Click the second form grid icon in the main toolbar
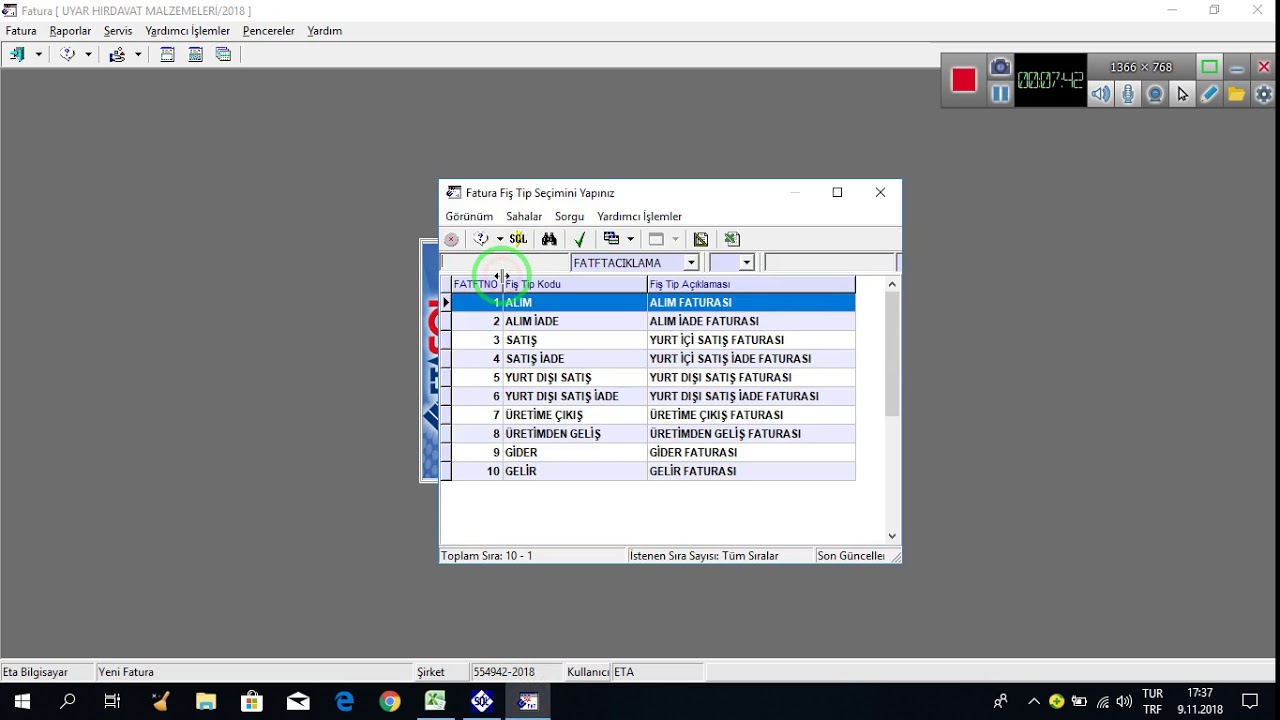 [x=195, y=55]
